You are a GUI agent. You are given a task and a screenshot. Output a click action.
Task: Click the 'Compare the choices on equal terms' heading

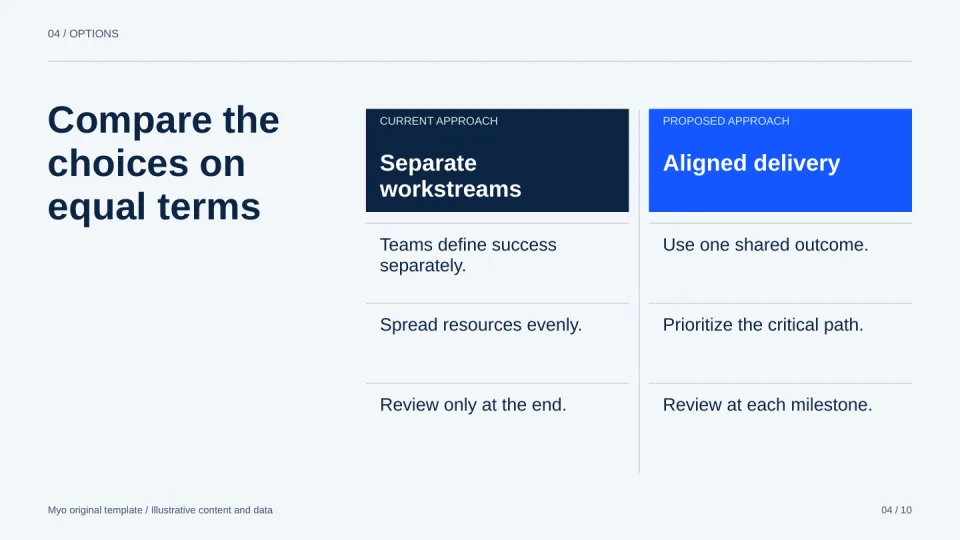click(x=163, y=163)
